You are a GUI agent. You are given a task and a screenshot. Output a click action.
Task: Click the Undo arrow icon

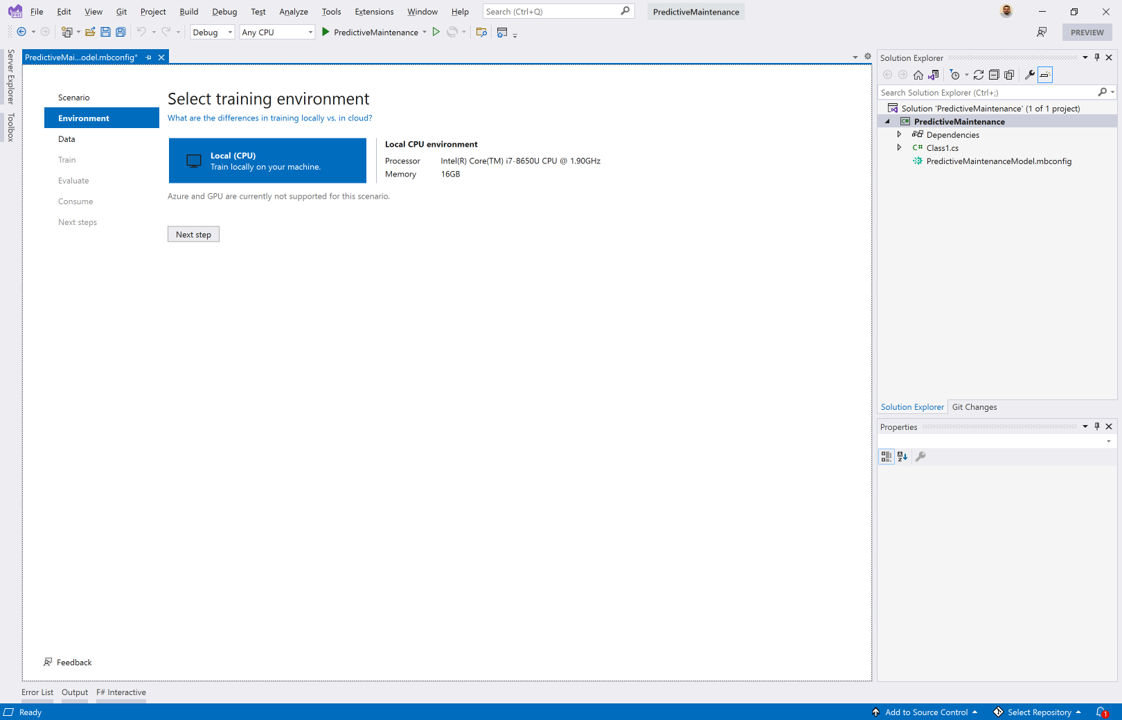tap(142, 31)
